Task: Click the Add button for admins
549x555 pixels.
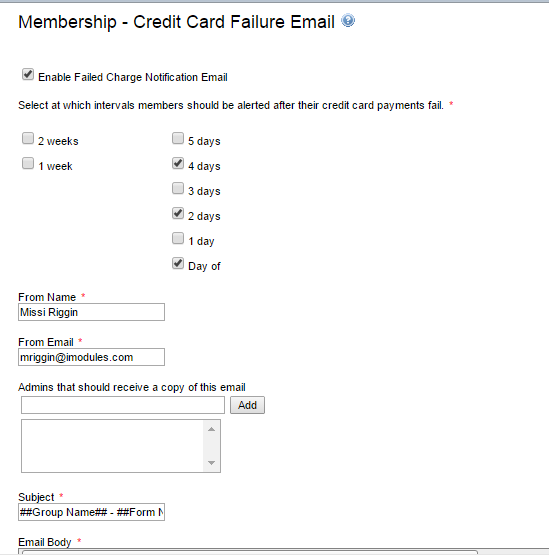Action: tap(247, 405)
